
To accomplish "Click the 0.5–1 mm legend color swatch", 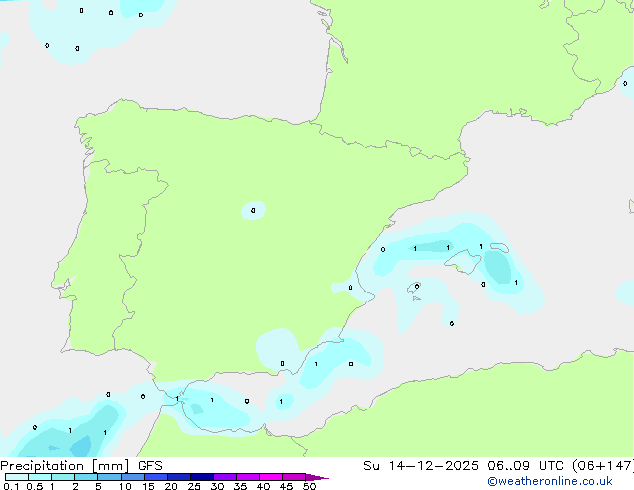I will tap(40, 477).
